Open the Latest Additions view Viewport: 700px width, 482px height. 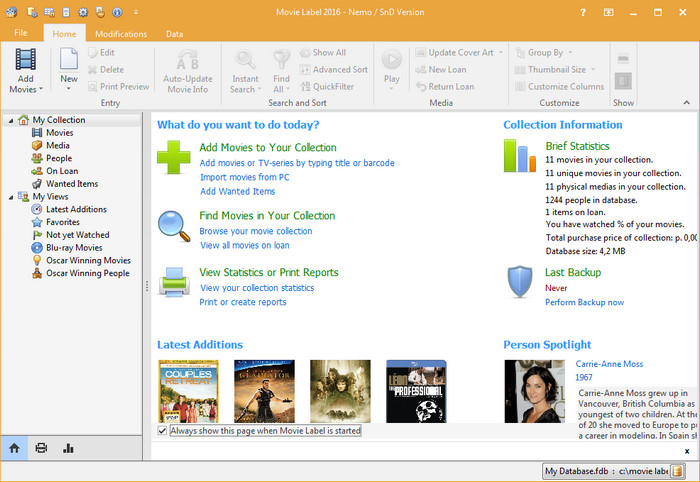point(76,209)
